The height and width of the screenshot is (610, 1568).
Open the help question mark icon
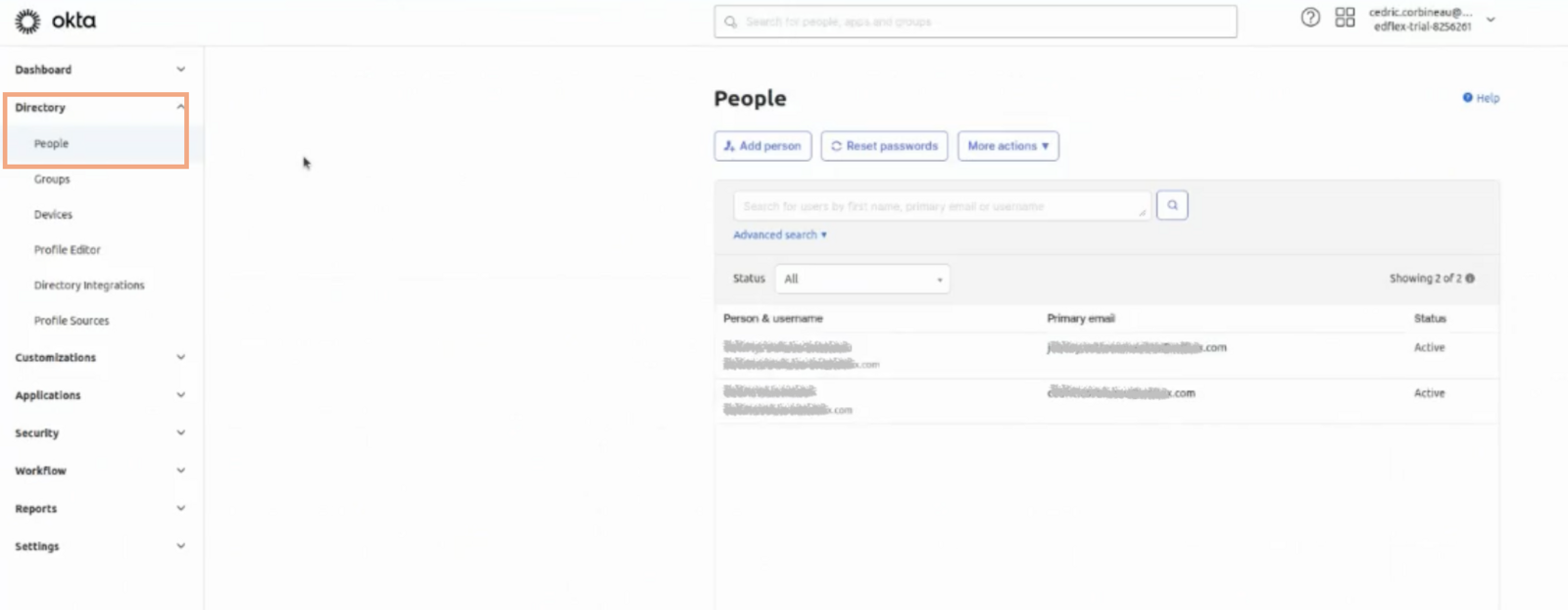click(x=1310, y=18)
